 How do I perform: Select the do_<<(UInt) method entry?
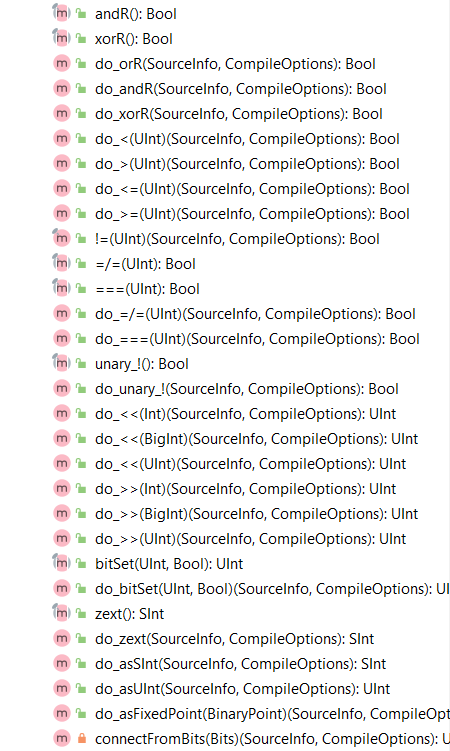(250, 464)
